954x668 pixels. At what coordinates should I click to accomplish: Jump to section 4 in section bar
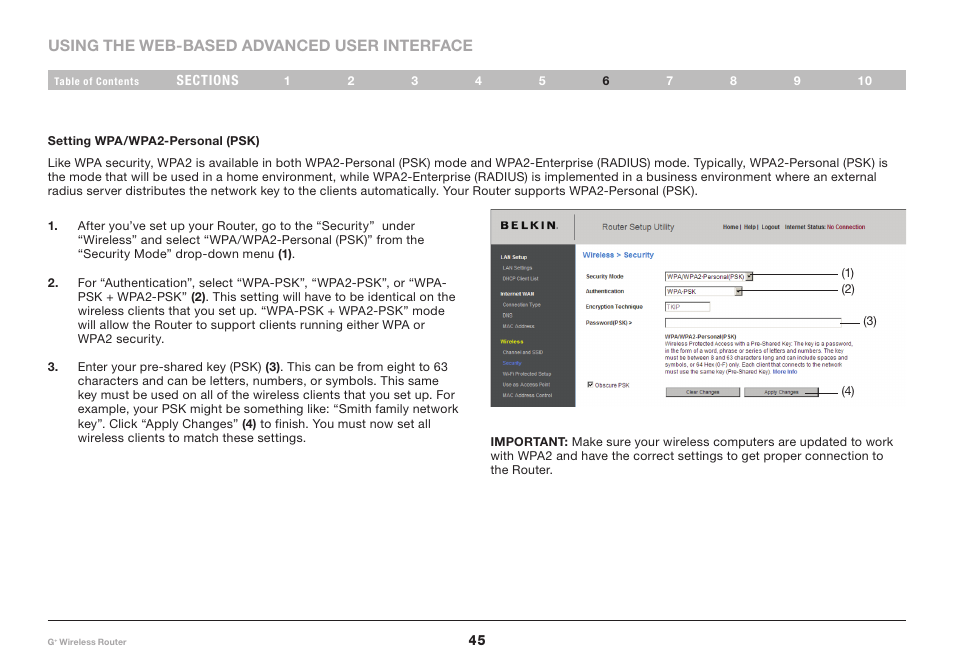(478, 81)
